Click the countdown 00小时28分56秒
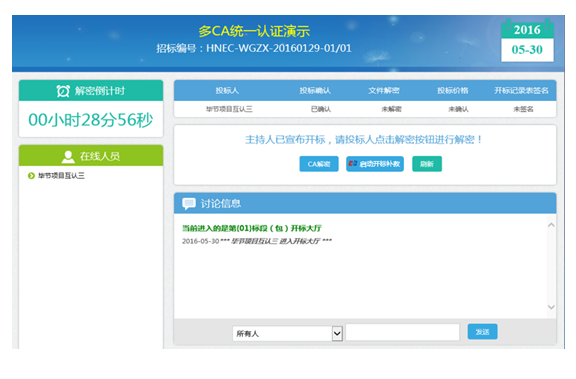Screen dimensions: 576x379 point(91,120)
